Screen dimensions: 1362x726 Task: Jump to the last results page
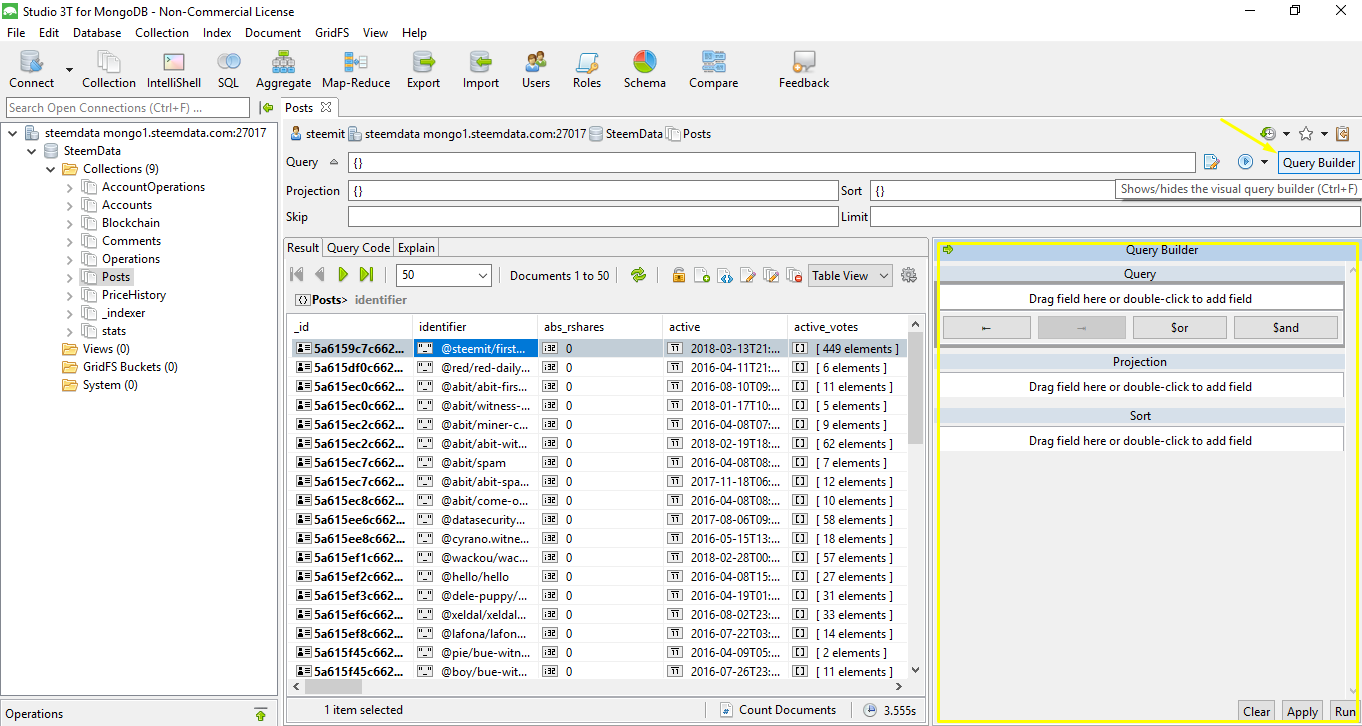pos(366,275)
